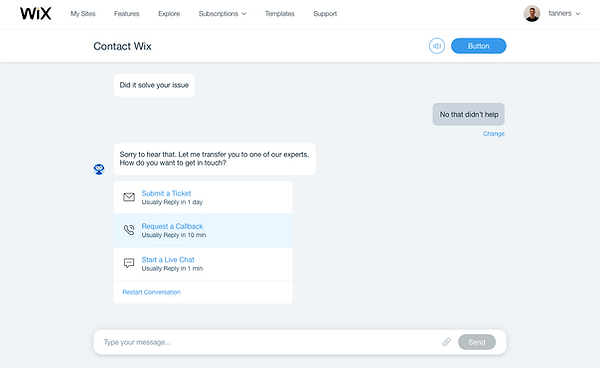
Task: Click Restart Conversation link
Action: click(152, 292)
